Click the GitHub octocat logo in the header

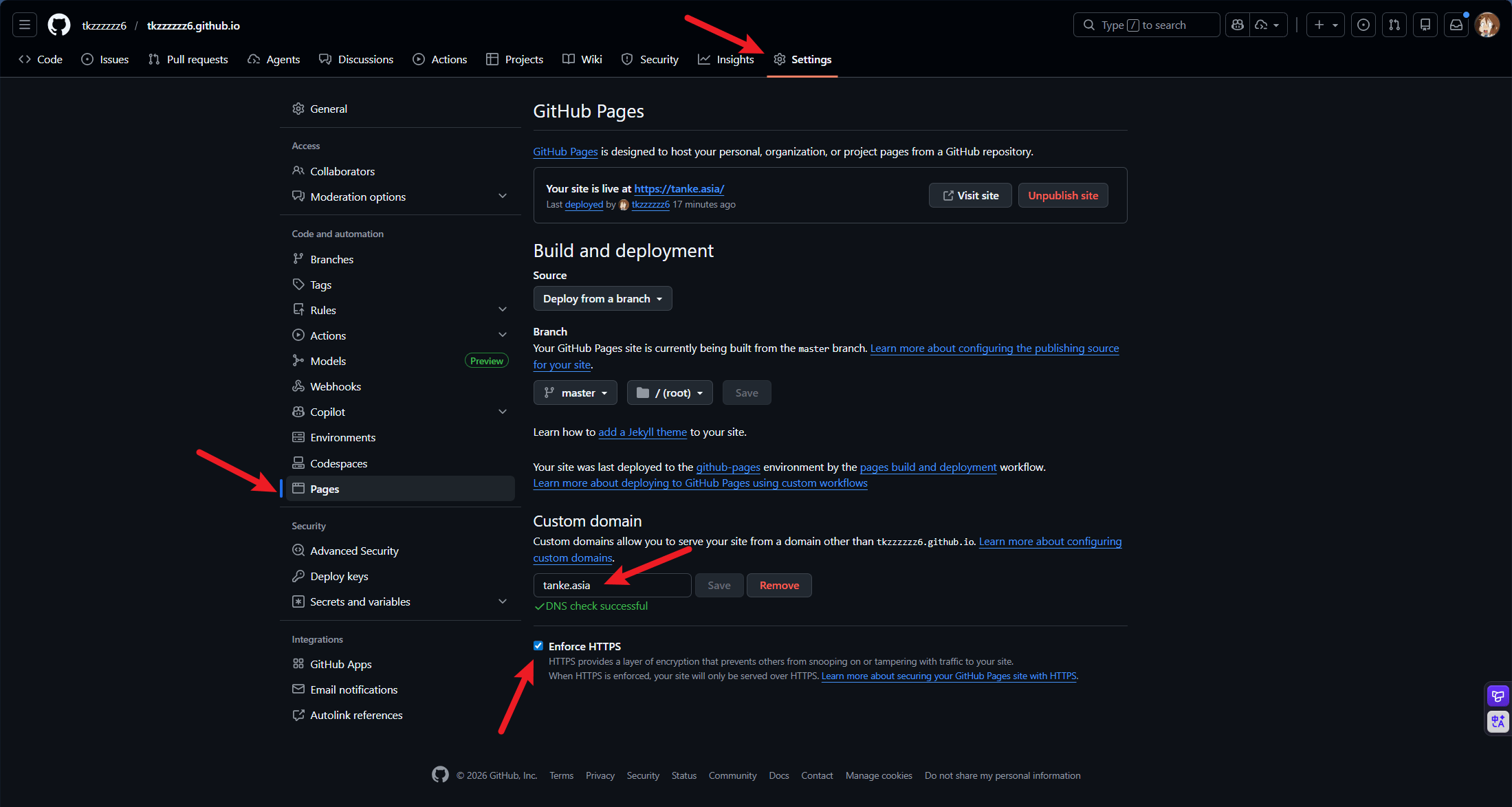point(58,25)
